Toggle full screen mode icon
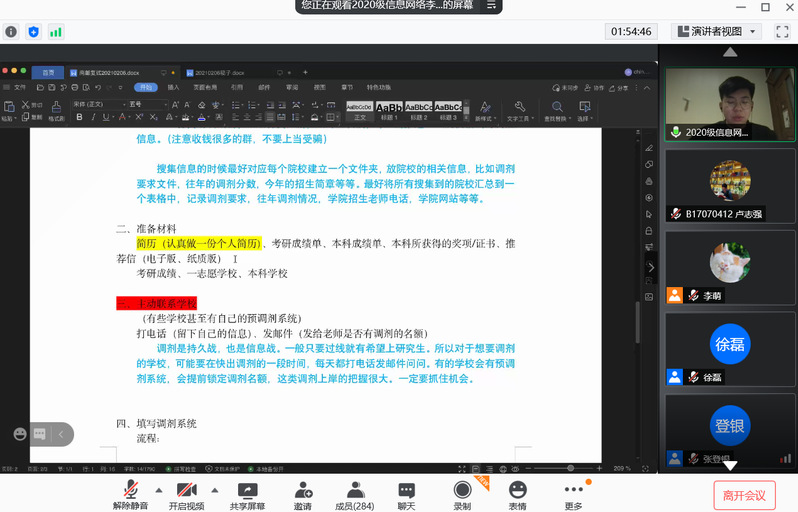The width and height of the screenshot is (798, 512). click(781, 32)
